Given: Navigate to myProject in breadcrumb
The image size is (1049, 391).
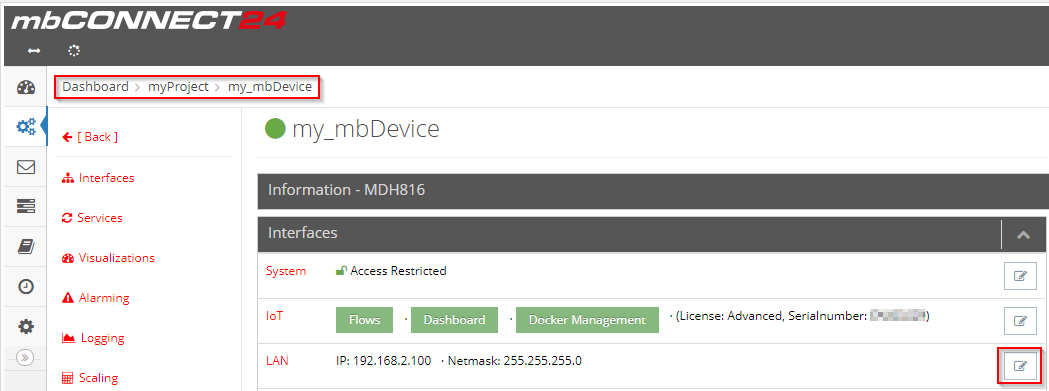Looking at the screenshot, I should point(178,87).
